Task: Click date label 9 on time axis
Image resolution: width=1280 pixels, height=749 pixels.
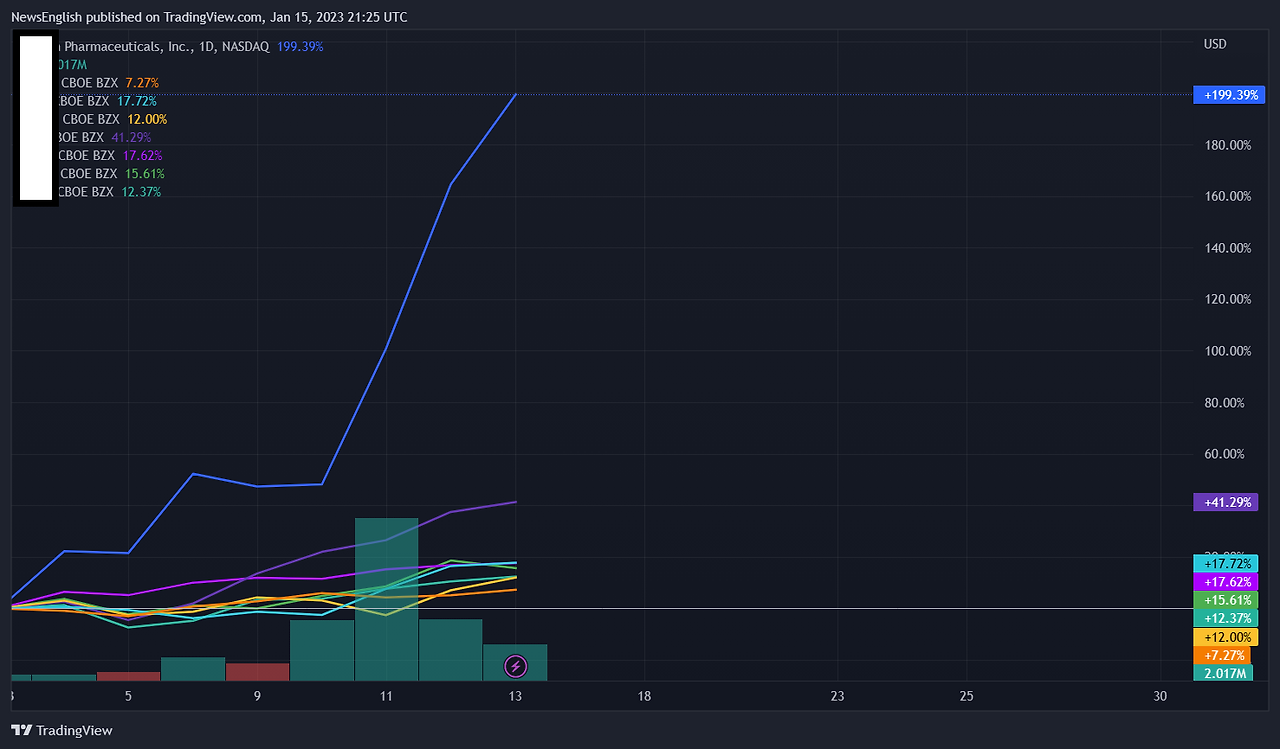Action: click(257, 696)
